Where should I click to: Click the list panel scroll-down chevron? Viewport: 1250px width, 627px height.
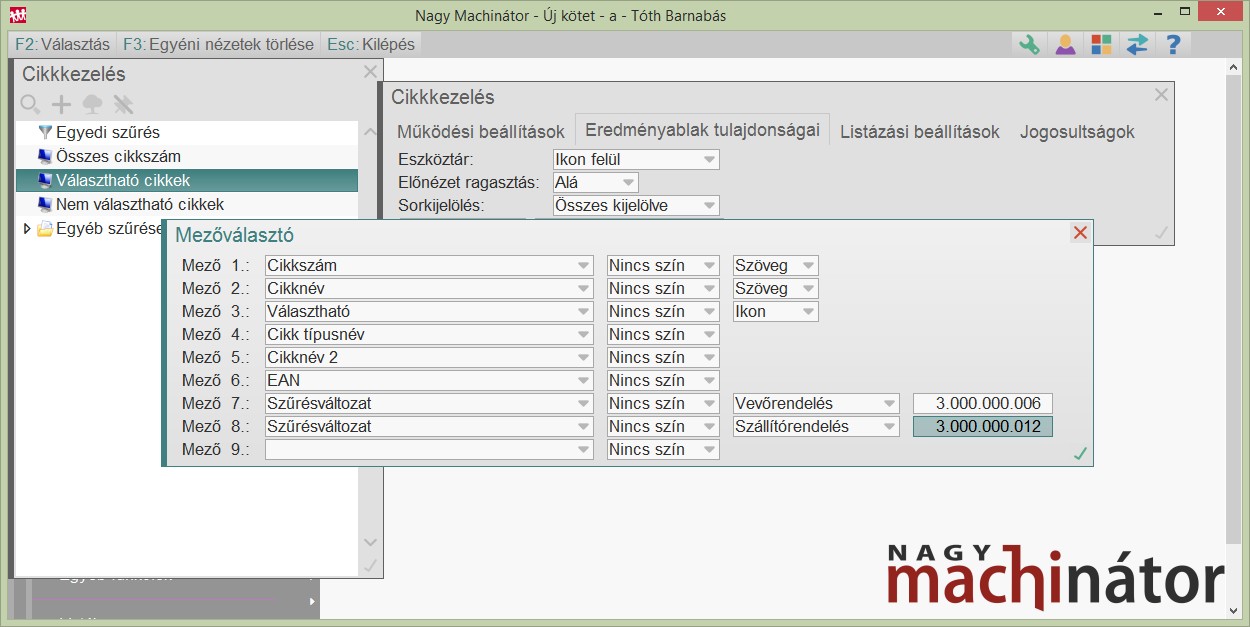coord(370,542)
